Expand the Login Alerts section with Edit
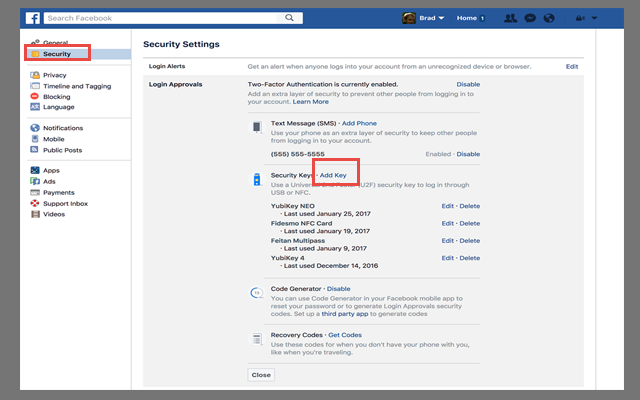Image resolution: width=640 pixels, height=400 pixels. point(572,66)
